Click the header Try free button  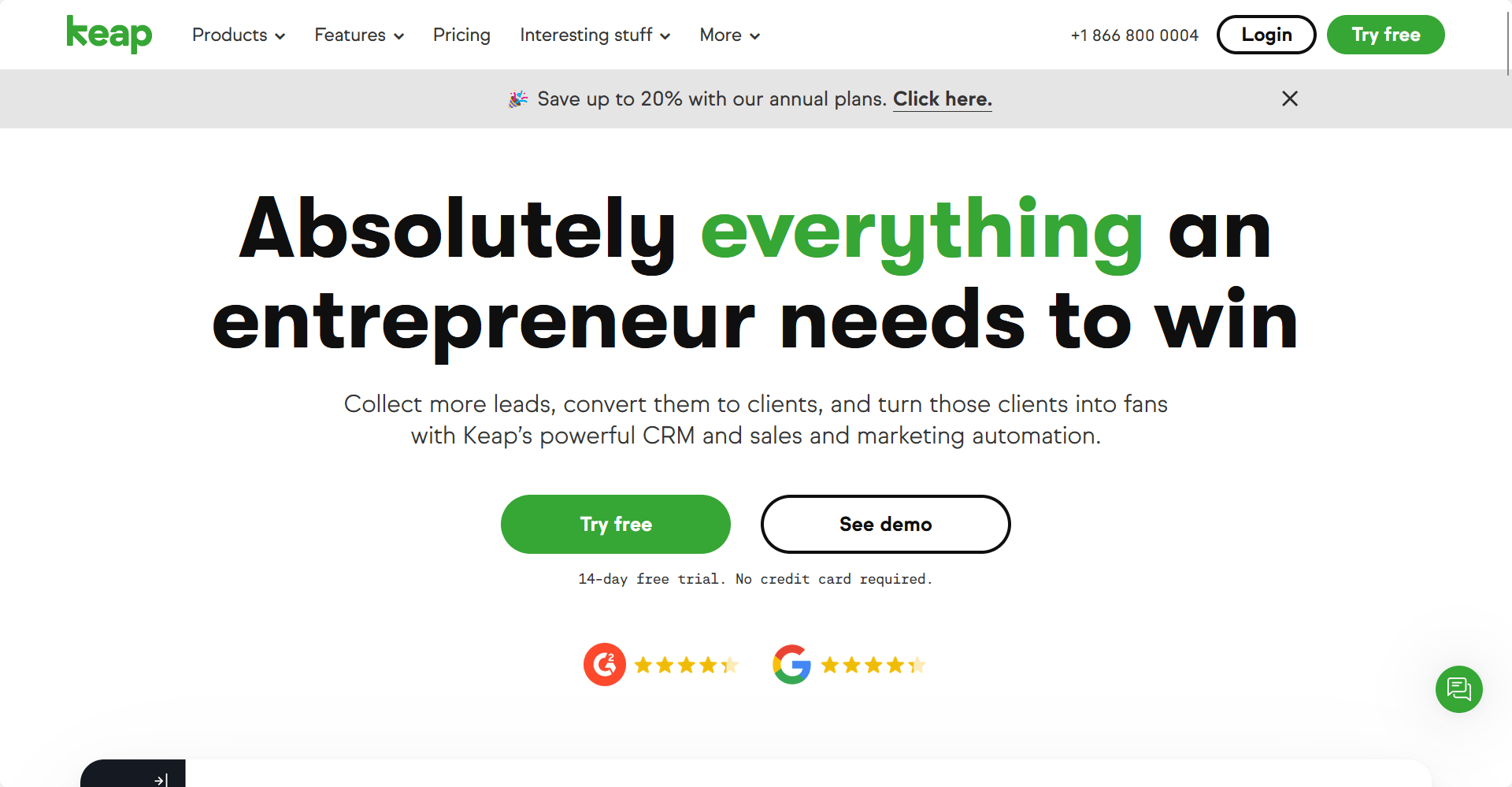click(1386, 35)
